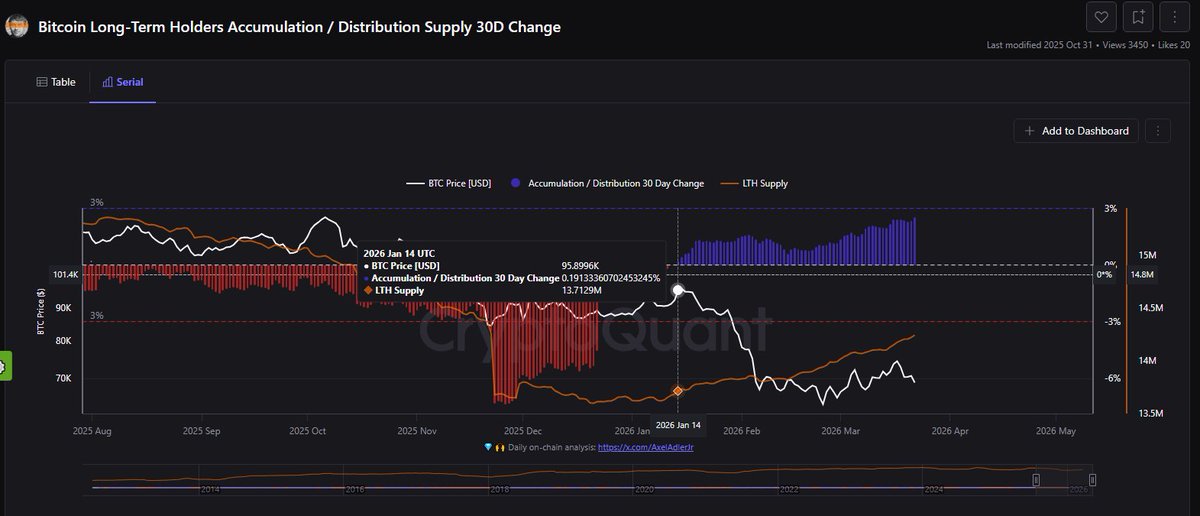Click the 13.7129M LTH Supply value in the tooltip

581,290
